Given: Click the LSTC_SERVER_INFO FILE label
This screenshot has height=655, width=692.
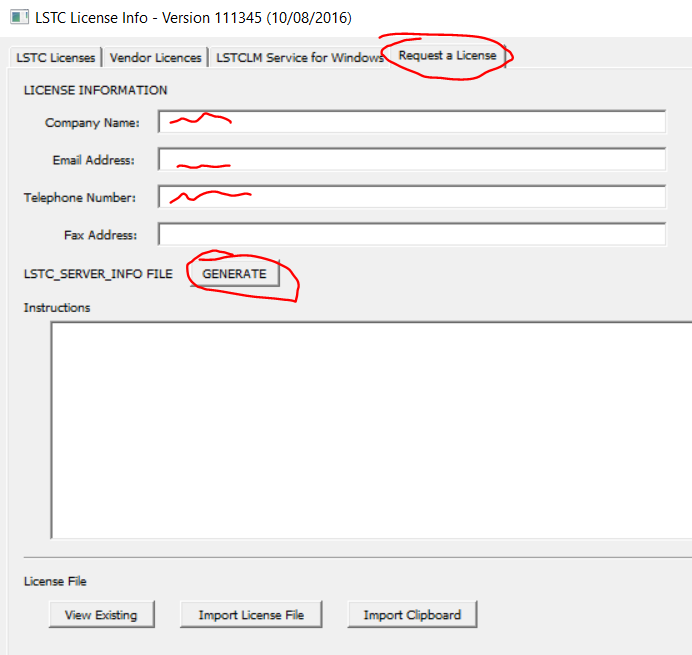Looking at the screenshot, I should pyautogui.click(x=98, y=274).
